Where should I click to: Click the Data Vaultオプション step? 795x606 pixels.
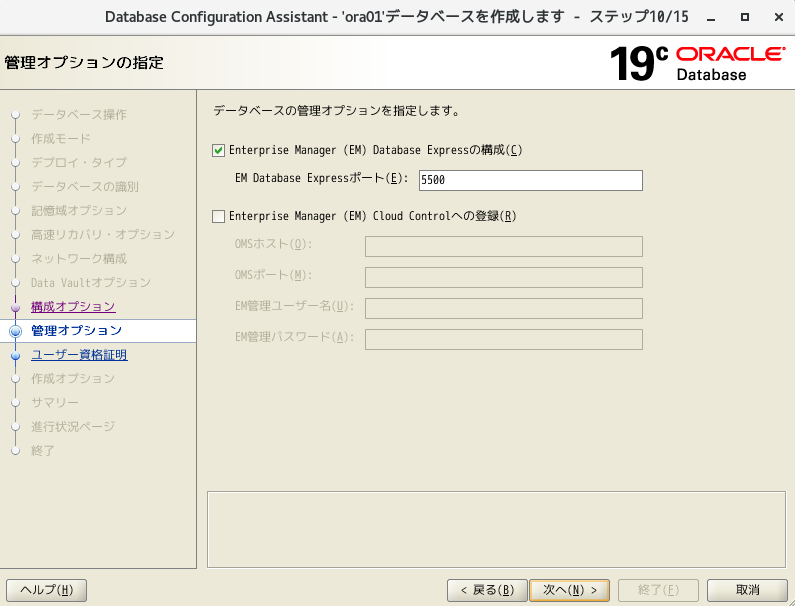pyautogui.click(x=91, y=282)
